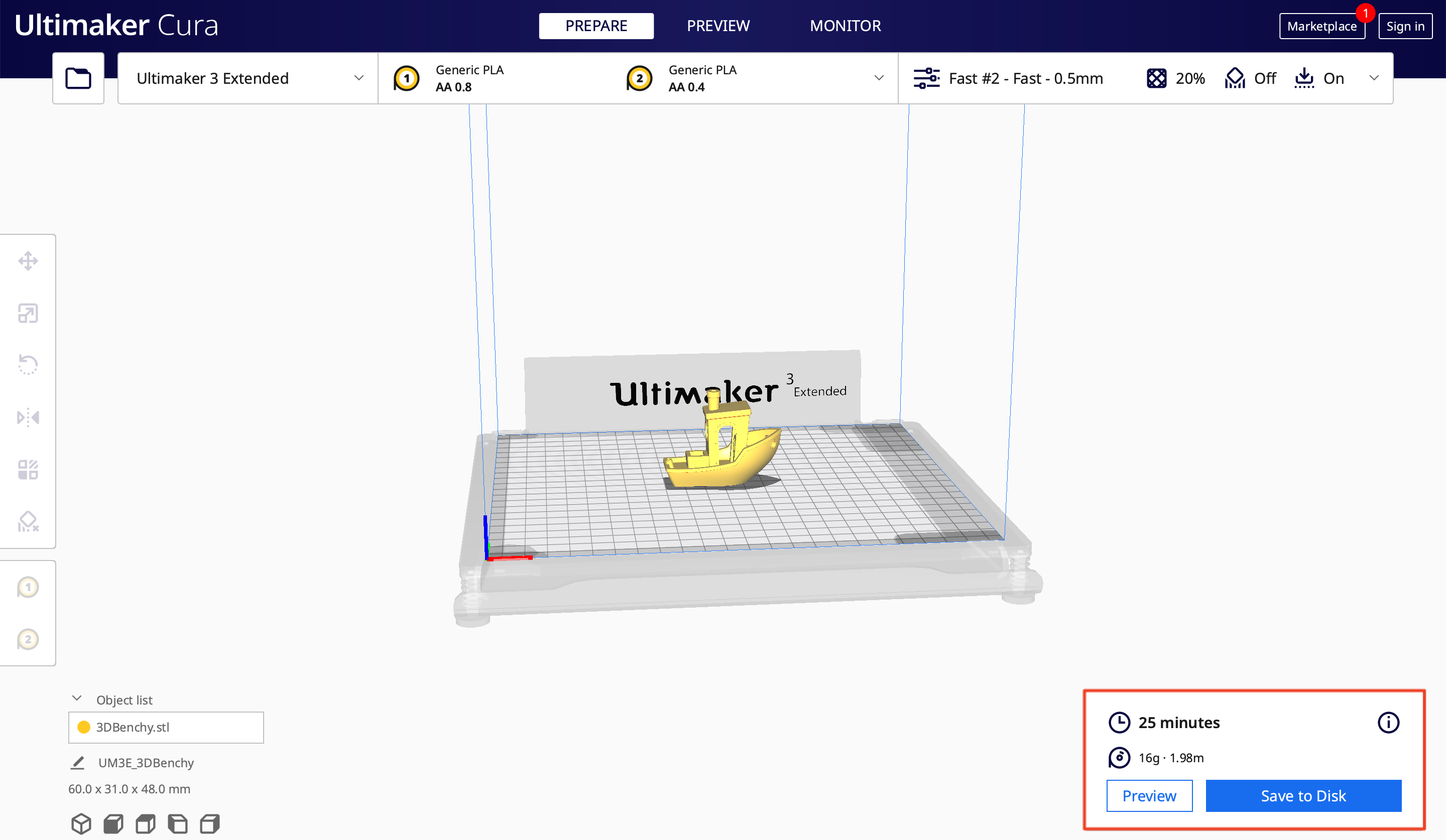Click the Extruder 1 panel icon
The width and height of the screenshot is (1446, 840).
[x=27, y=586]
